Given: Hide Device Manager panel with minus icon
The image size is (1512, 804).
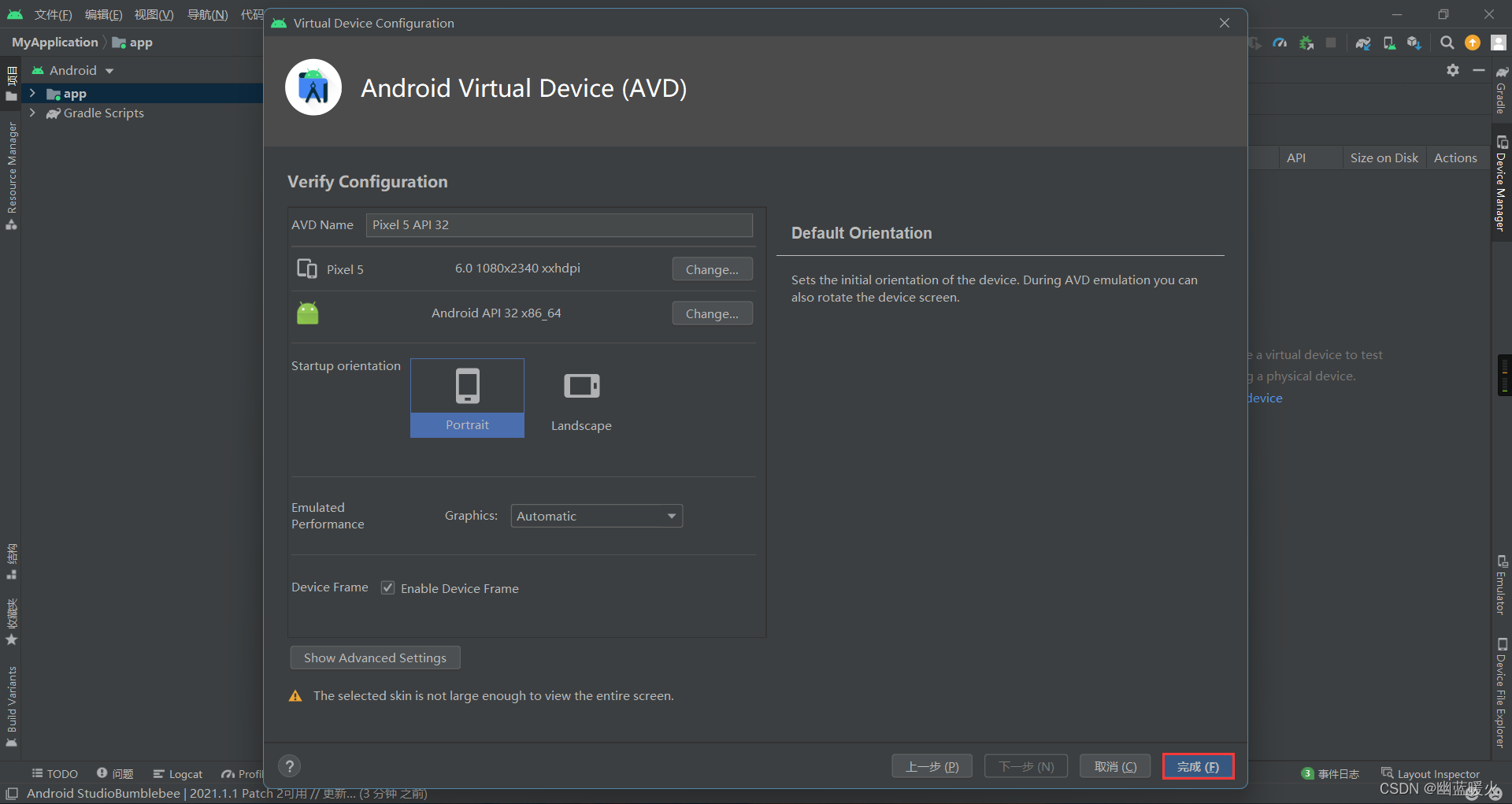Looking at the screenshot, I should (1479, 70).
